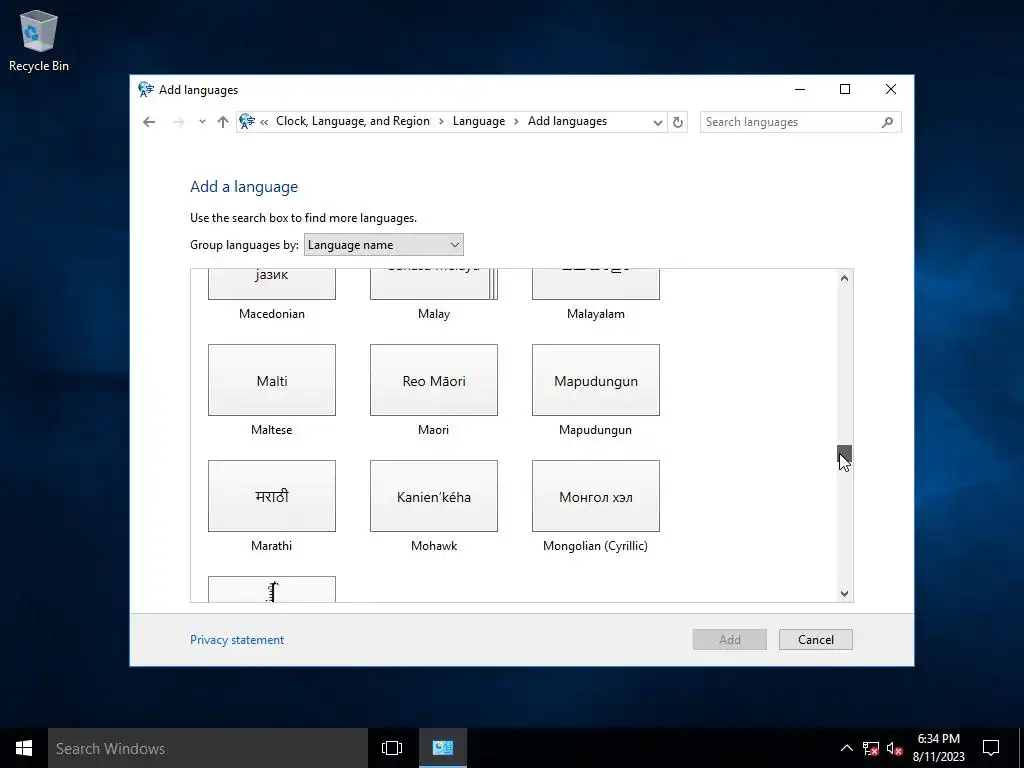1024x768 pixels.
Task: Open the Recycle Bin desktop icon
Action: (39, 40)
